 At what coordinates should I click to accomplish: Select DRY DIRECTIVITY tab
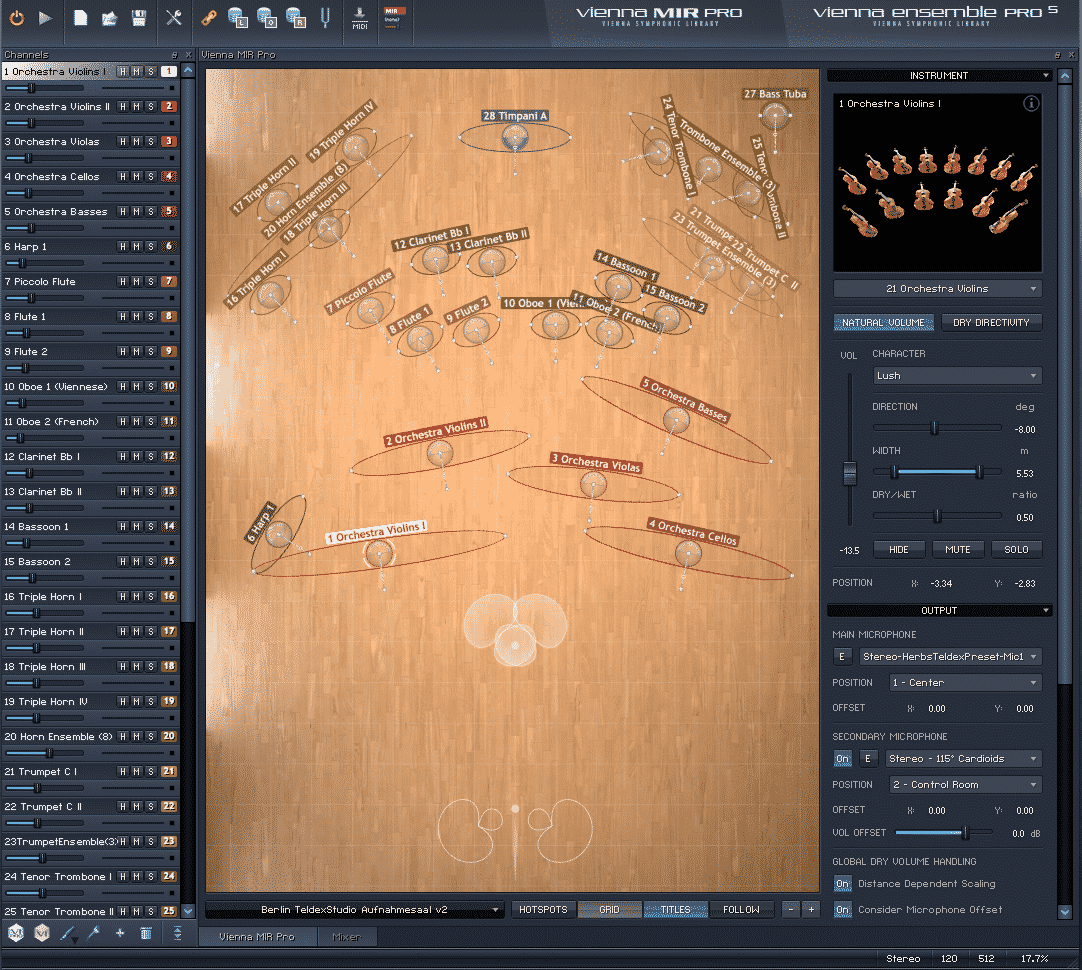(991, 323)
